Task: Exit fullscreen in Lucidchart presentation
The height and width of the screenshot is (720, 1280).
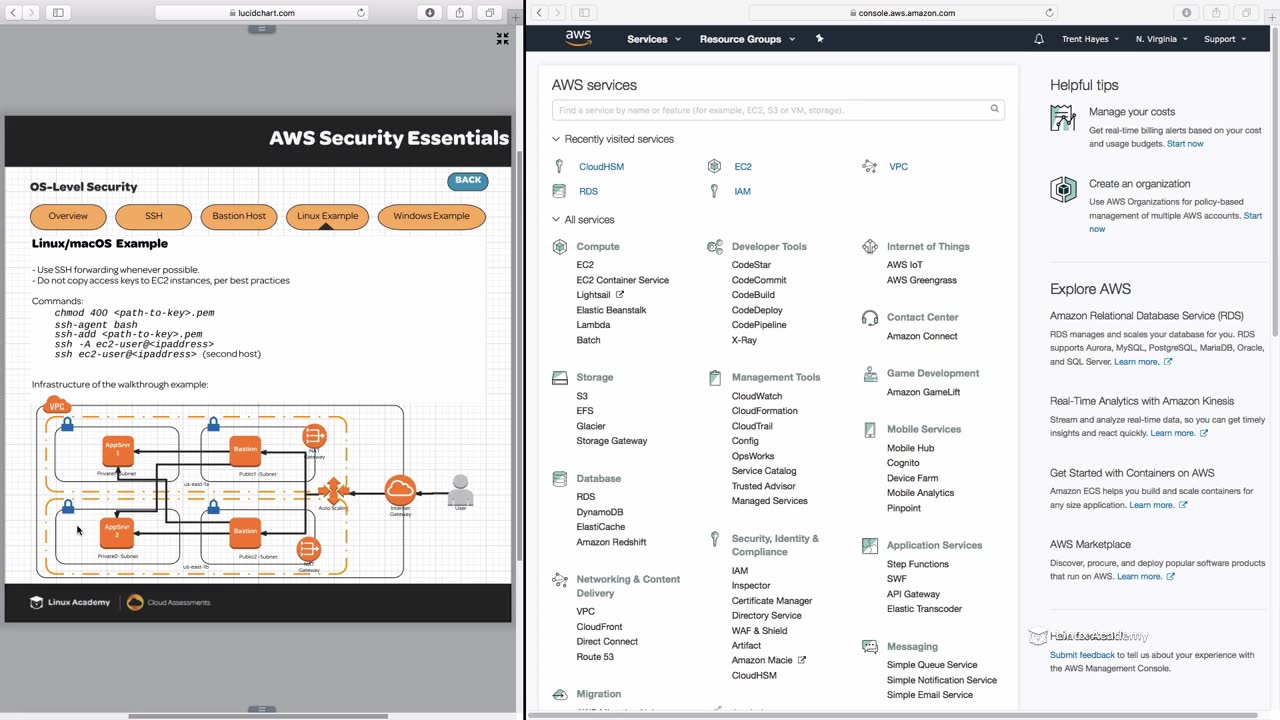Action: point(502,39)
